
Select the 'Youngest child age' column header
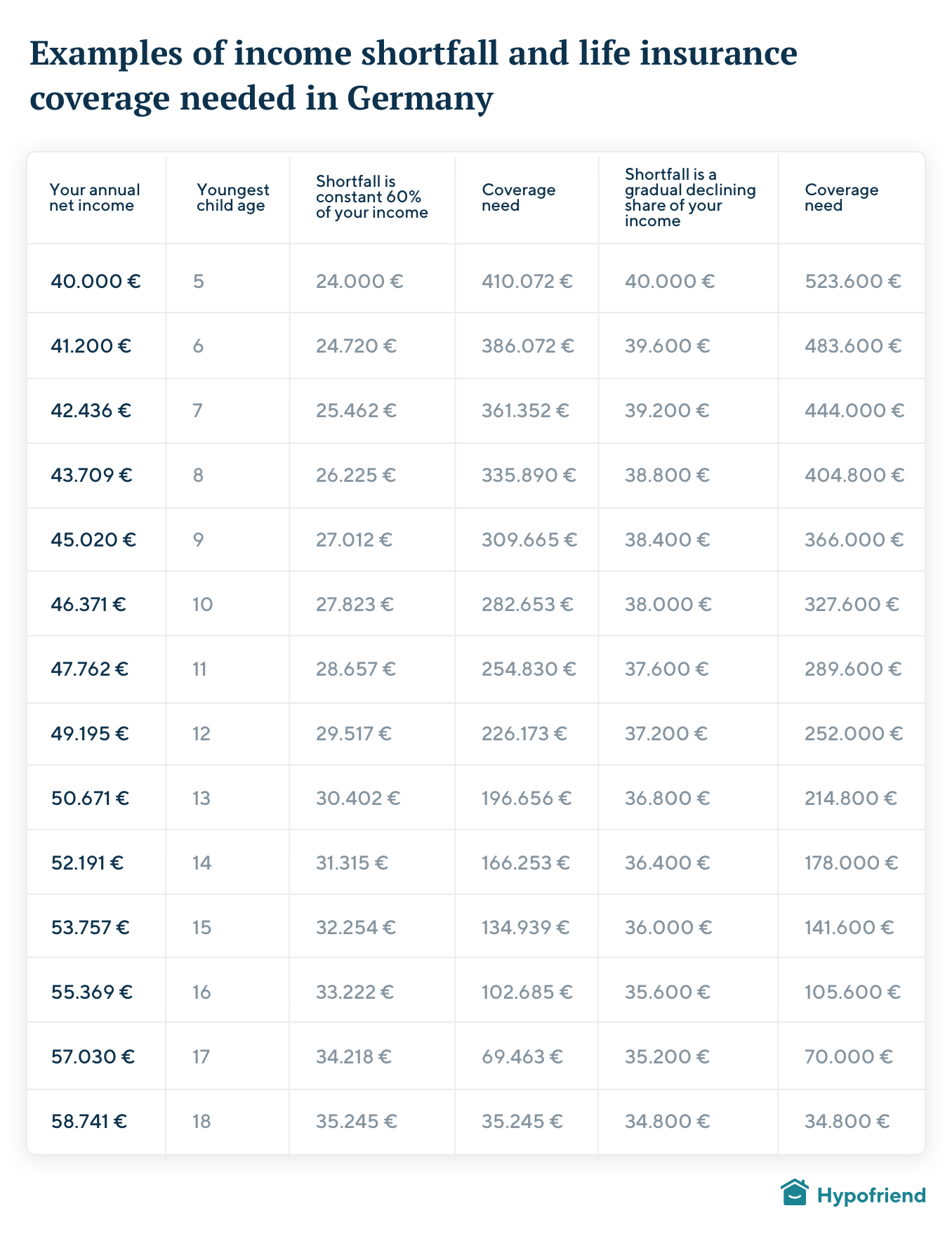click(x=232, y=198)
